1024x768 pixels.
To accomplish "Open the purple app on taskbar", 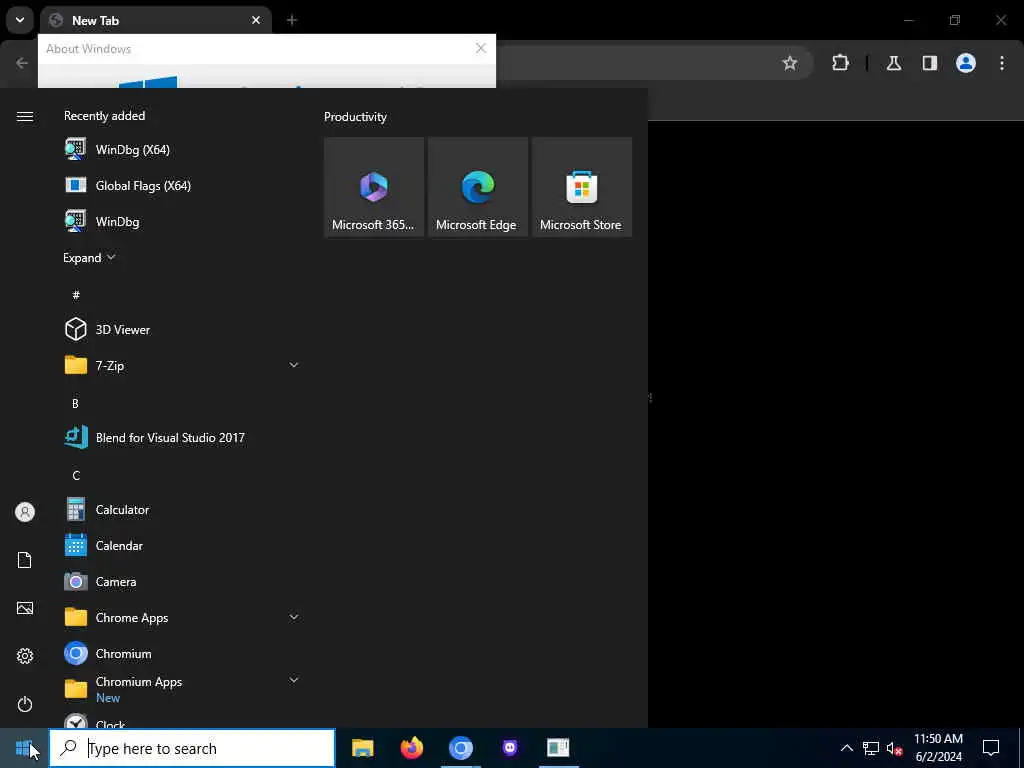I will pyautogui.click(x=510, y=748).
